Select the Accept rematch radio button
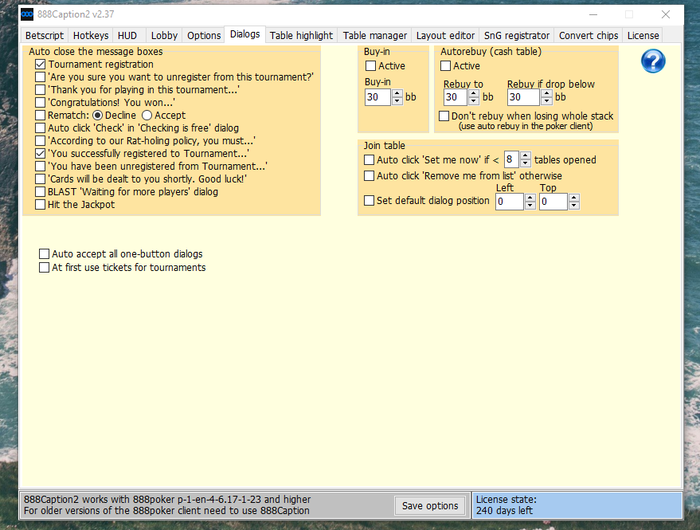The width and height of the screenshot is (700, 530). click(147, 115)
